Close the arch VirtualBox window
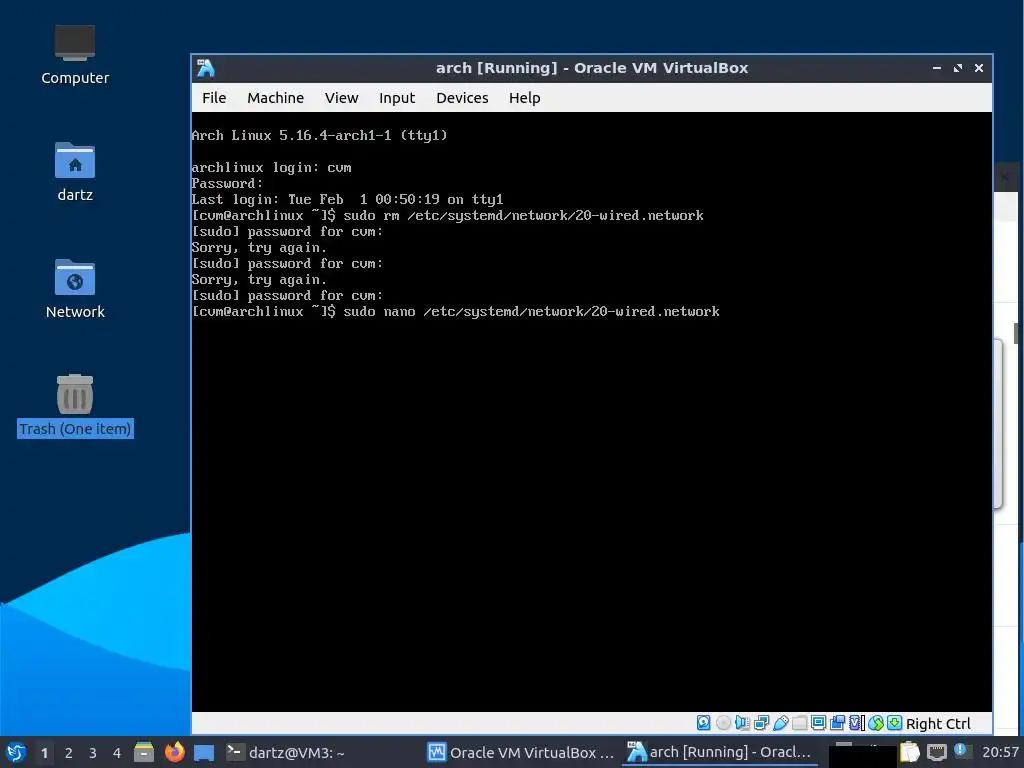Viewport: 1024px width, 768px height. (979, 68)
